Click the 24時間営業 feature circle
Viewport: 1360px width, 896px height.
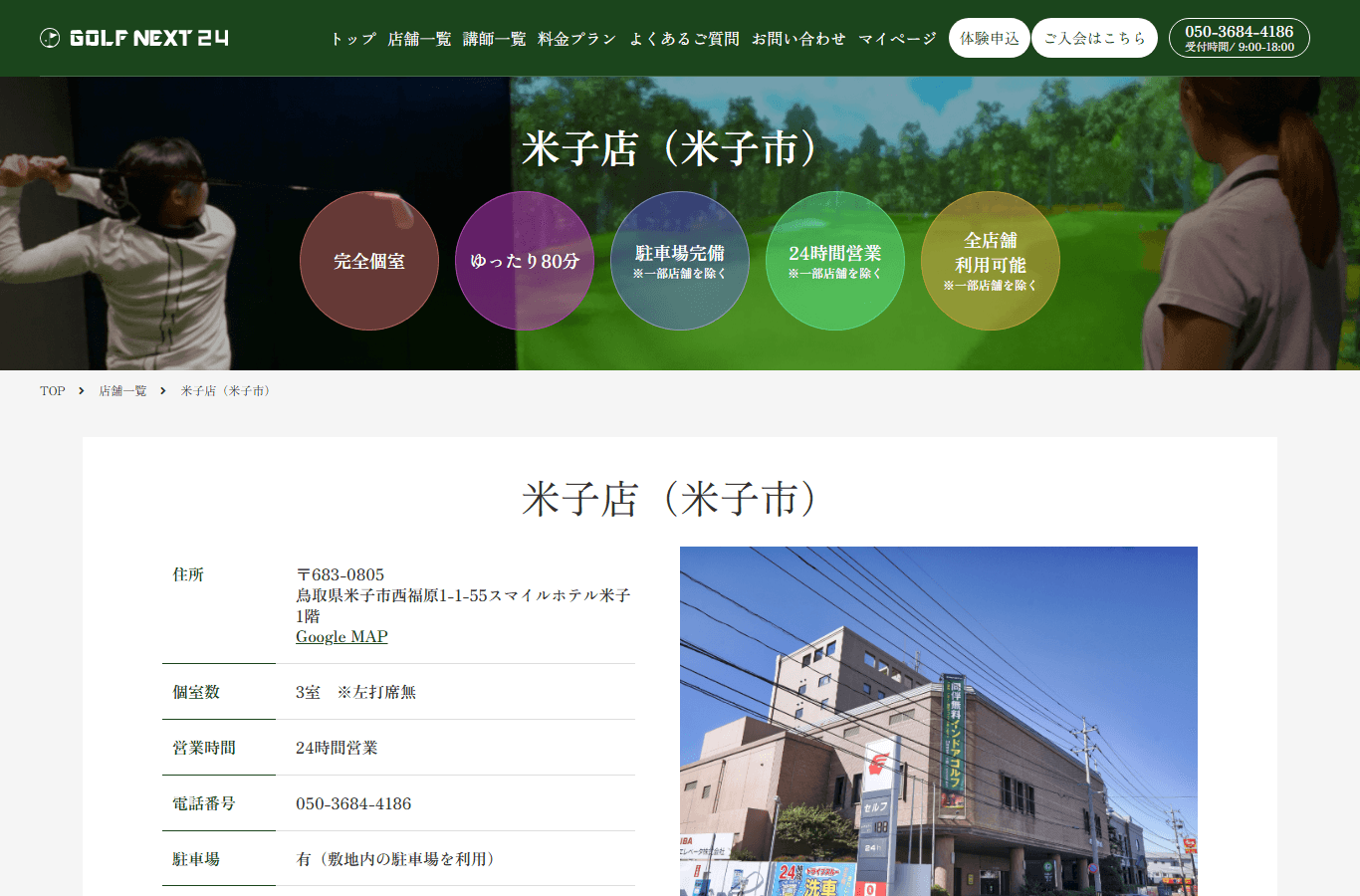coord(835,261)
